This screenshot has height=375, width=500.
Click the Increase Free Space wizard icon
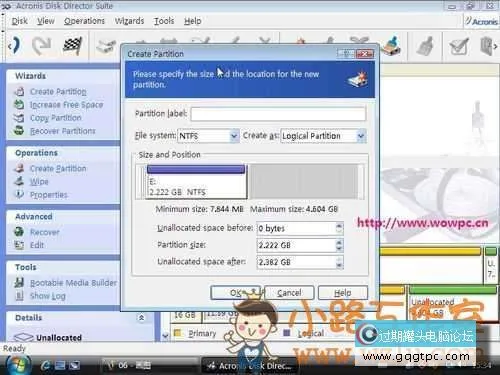click(19, 105)
